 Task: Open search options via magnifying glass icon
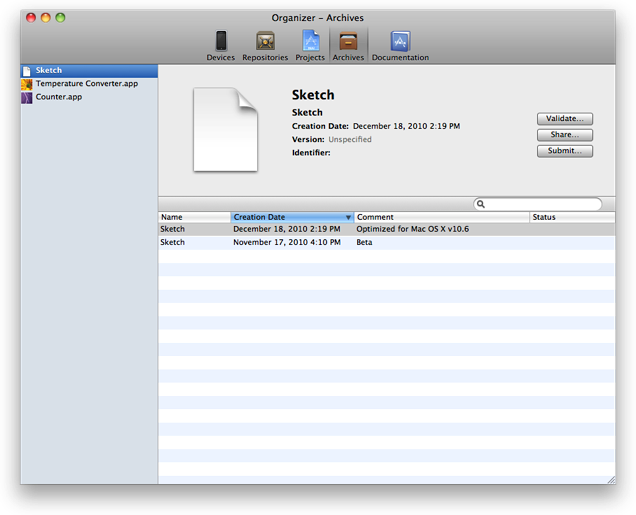[x=481, y=204]
